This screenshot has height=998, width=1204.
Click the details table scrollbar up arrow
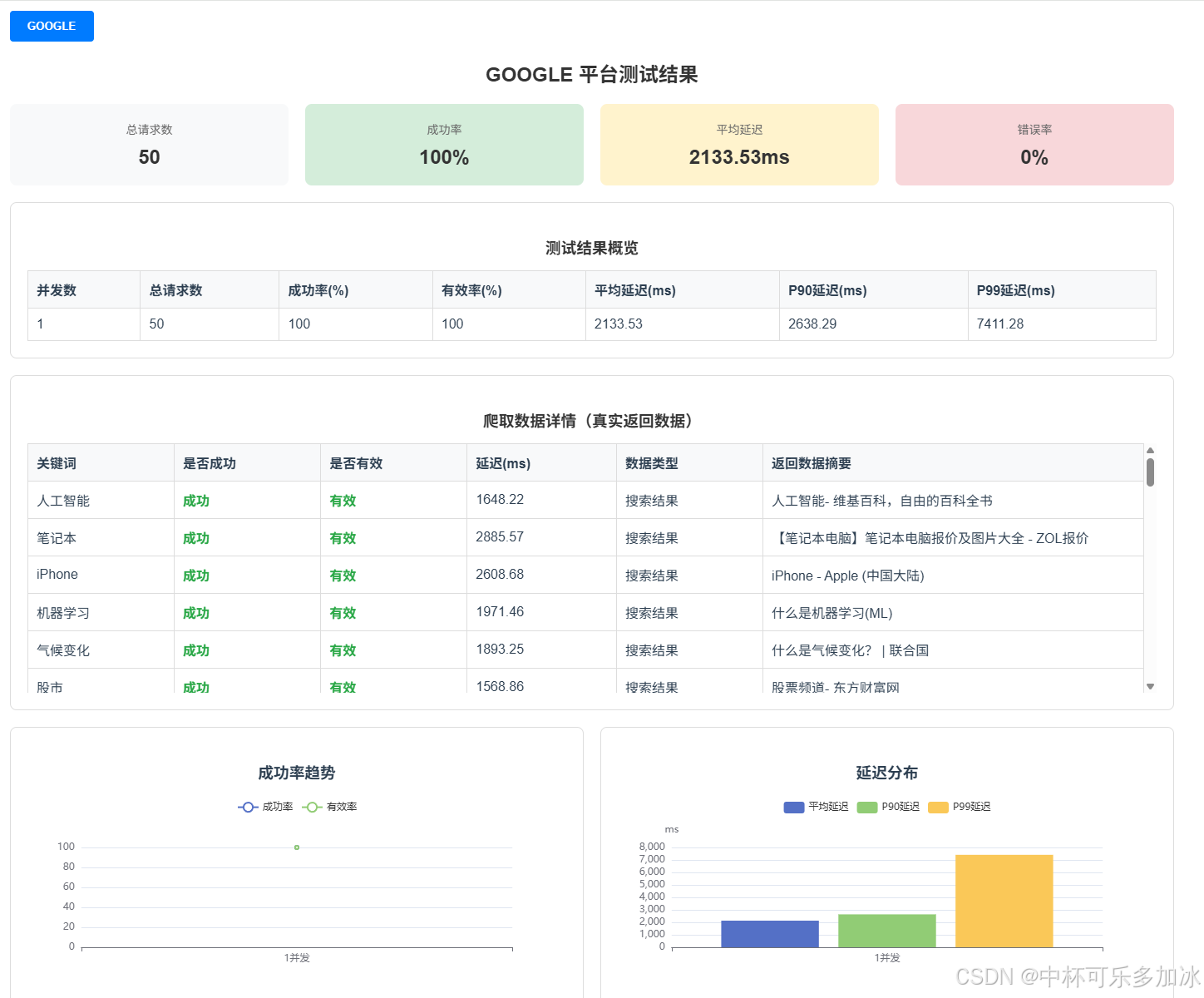[x=1150, y=450]
